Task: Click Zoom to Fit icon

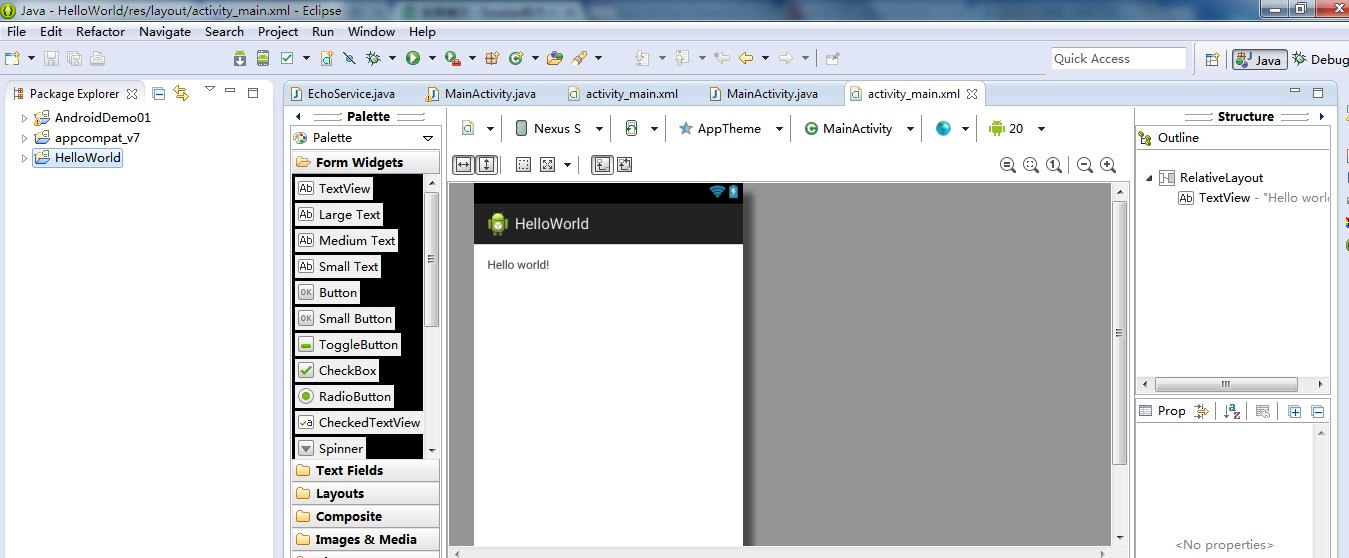Action: click(x=1031, y=165)
